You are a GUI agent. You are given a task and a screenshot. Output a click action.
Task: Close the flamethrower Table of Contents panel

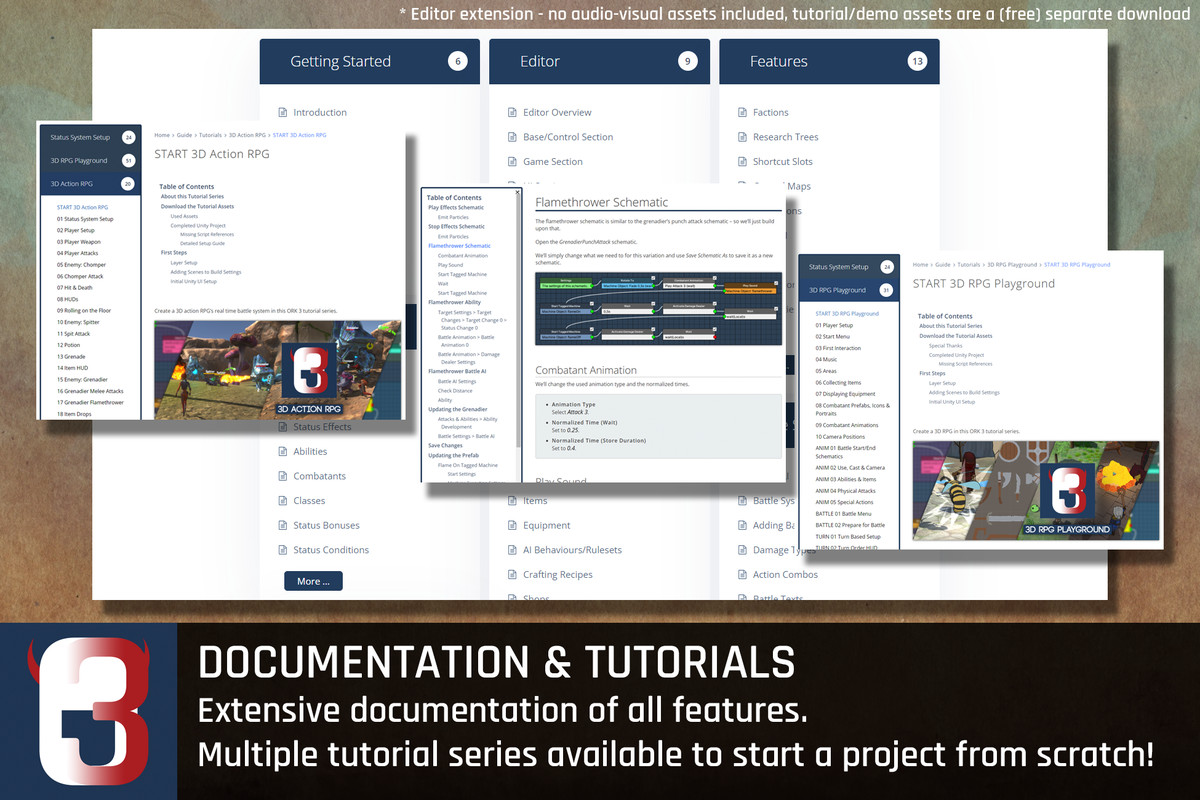[x=517, y=191]
